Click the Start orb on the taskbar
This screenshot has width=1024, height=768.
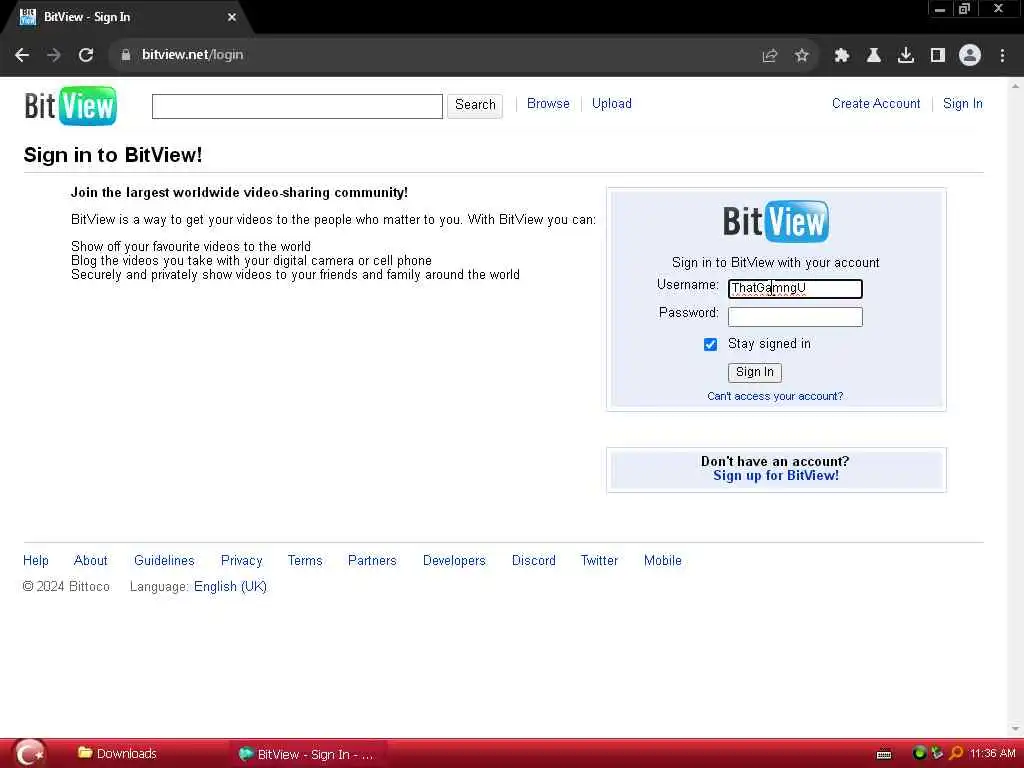coord(29,754)
